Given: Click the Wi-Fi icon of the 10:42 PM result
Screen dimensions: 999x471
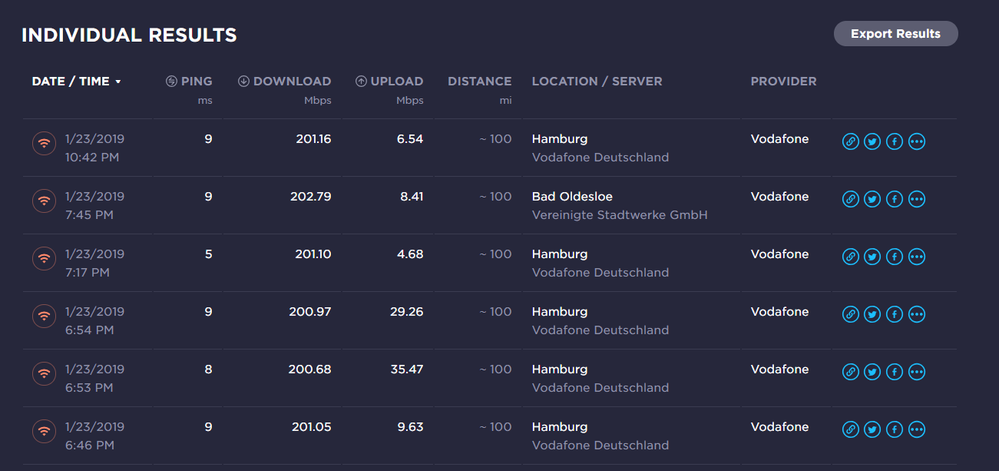Looking at the screenshot, I should (x=43, y=142).
